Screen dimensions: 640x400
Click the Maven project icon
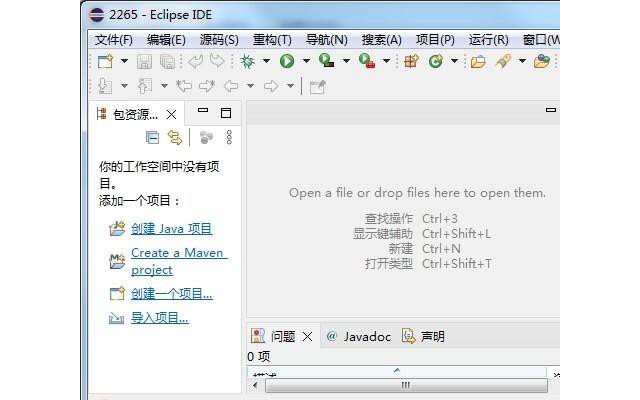(117, 261)
